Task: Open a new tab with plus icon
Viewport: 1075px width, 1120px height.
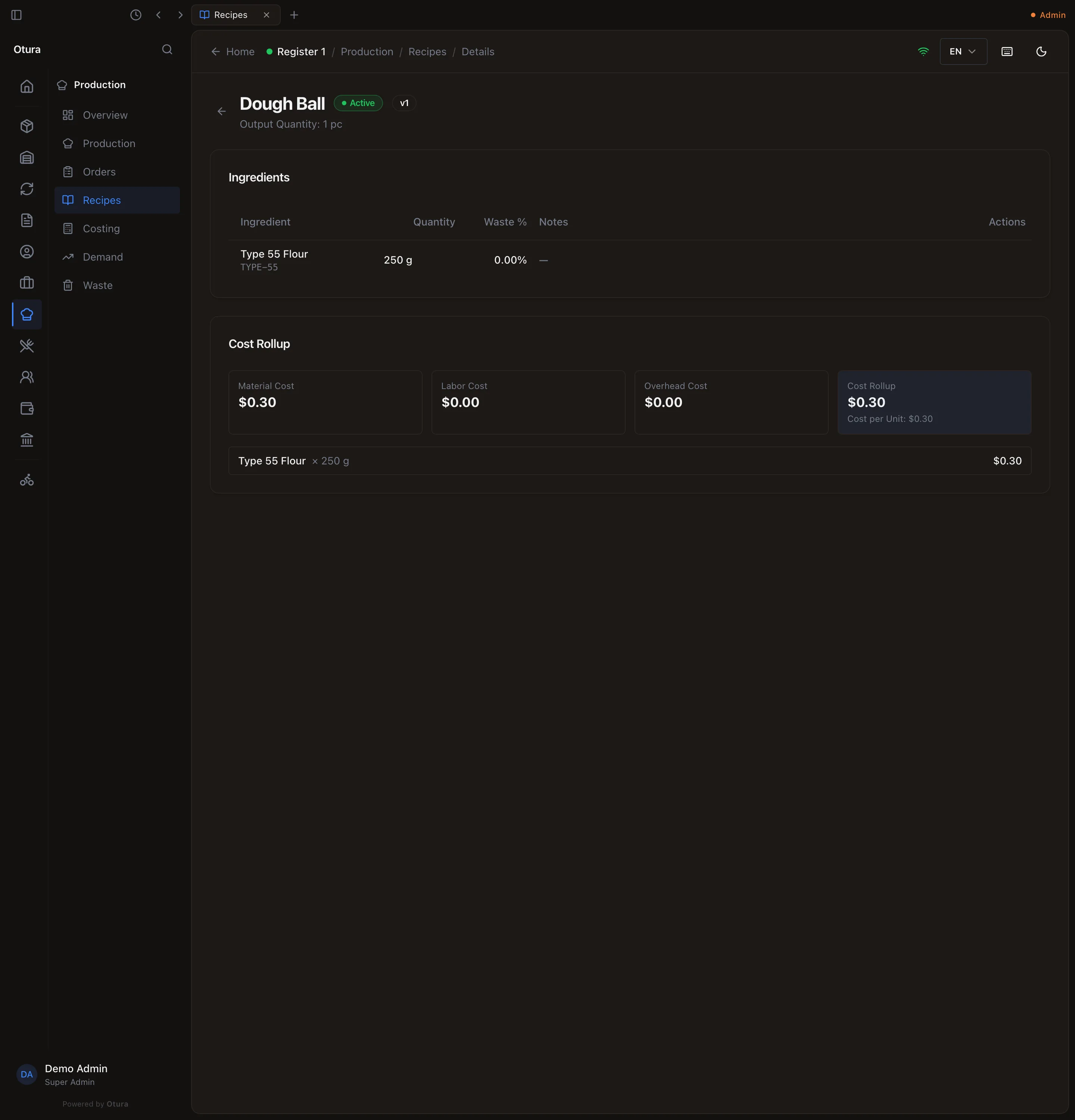Action: tap(294, 15)
